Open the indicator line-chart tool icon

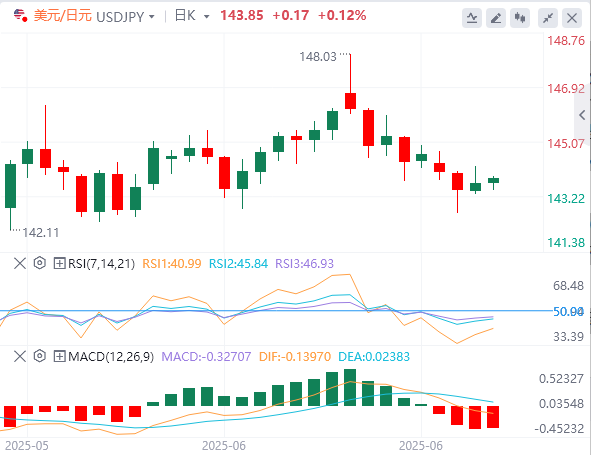pos(472,18)
